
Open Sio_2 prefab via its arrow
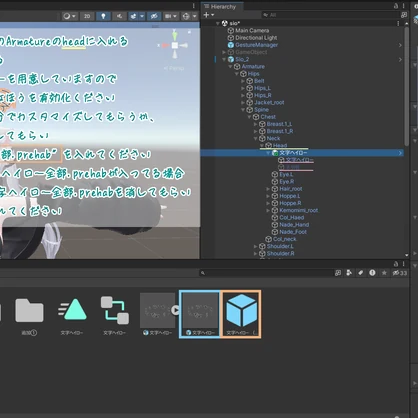click(400, 59)
